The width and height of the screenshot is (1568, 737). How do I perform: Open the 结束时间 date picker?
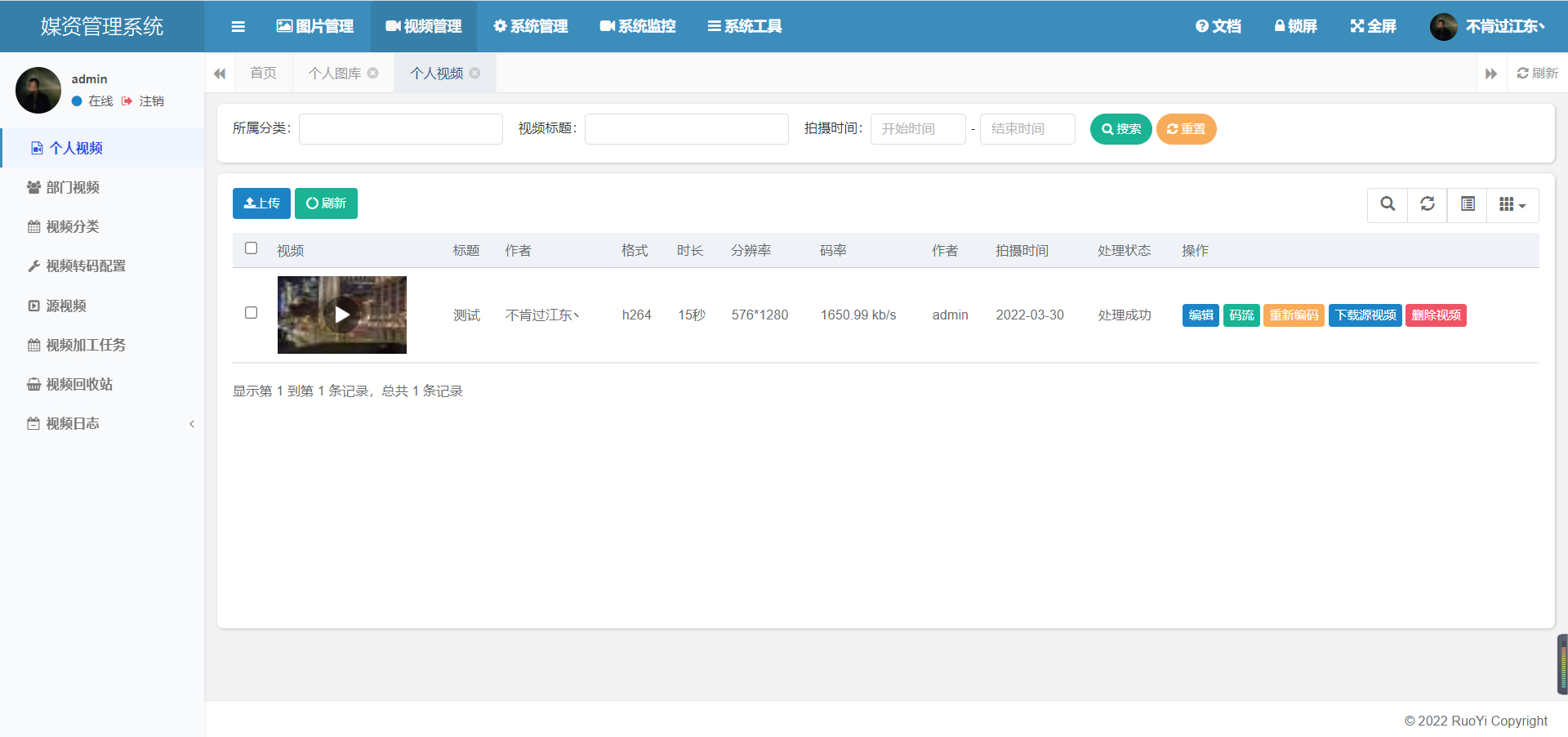pos(1027,128)
